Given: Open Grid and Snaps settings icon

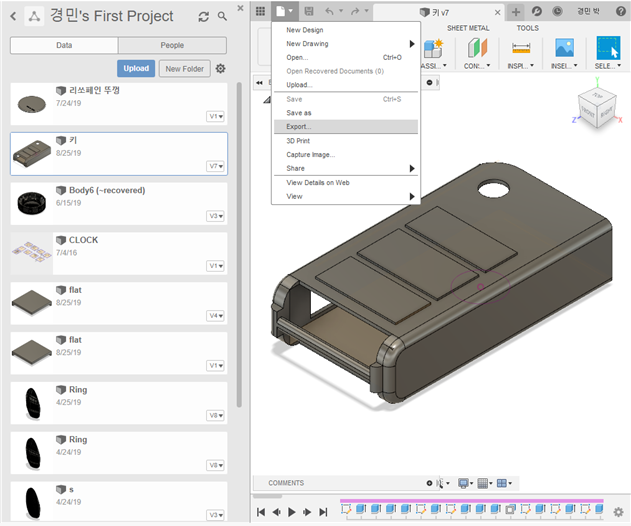Looking at the screenshot, I should [x=483, y=483].
